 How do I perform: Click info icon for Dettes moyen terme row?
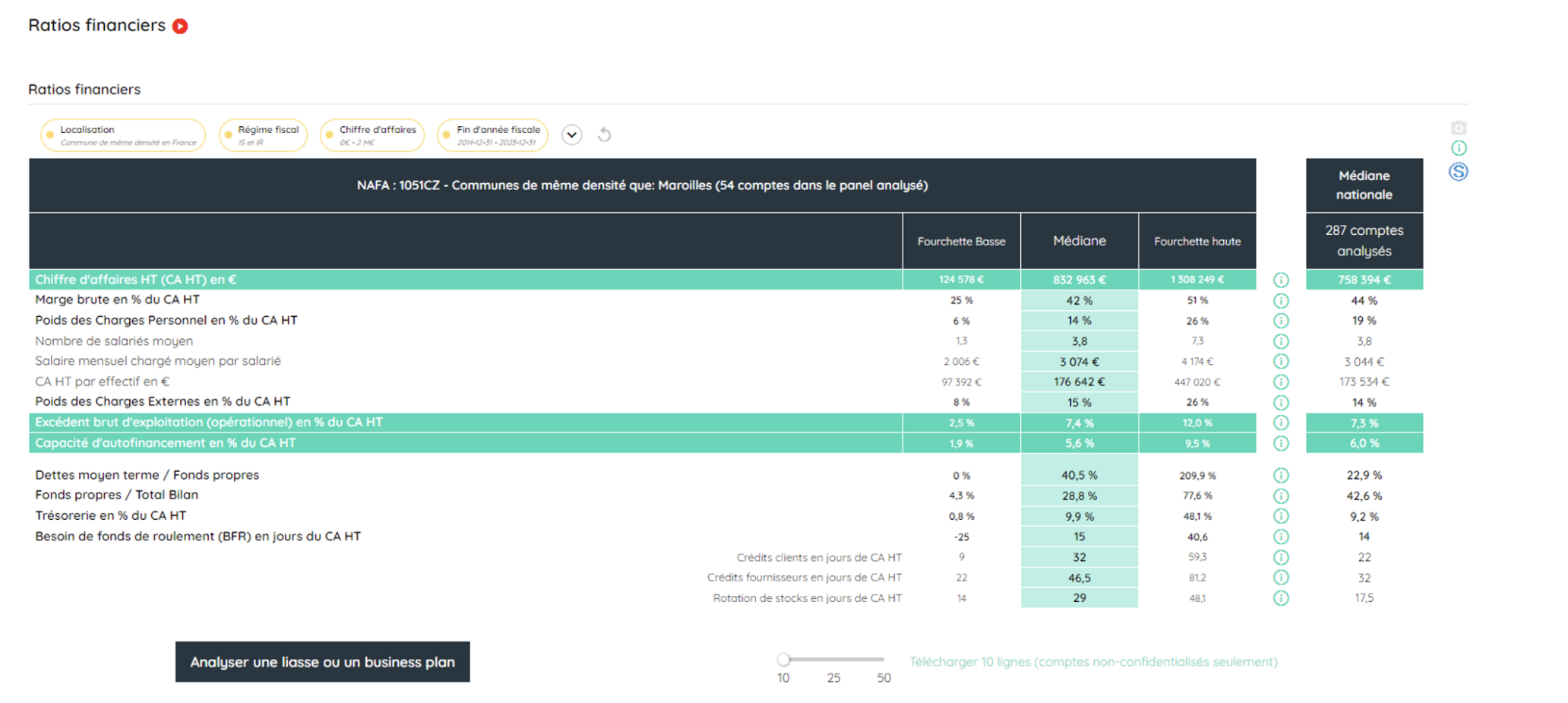1281,476
